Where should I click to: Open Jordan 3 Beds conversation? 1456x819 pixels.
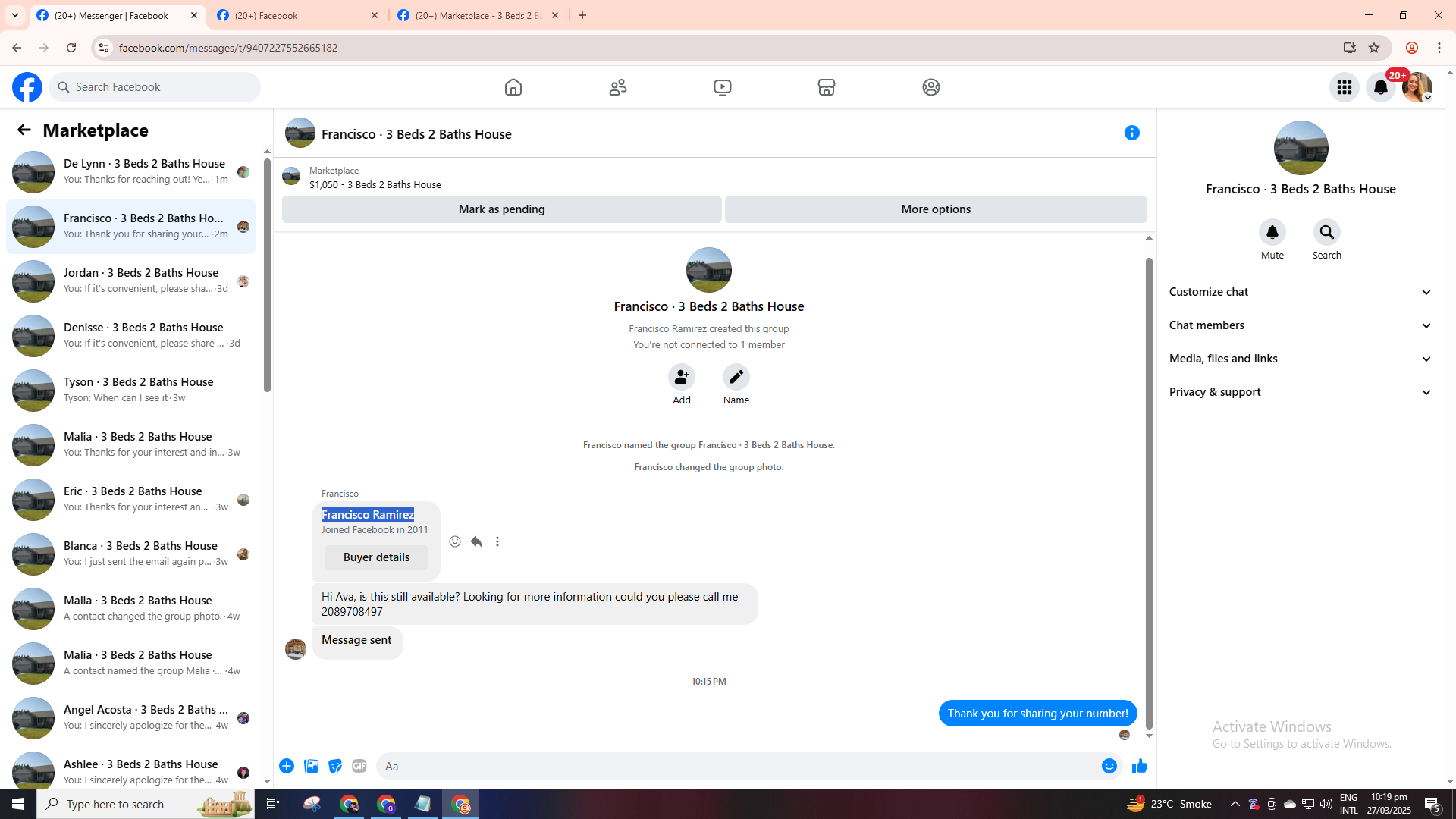130,281
